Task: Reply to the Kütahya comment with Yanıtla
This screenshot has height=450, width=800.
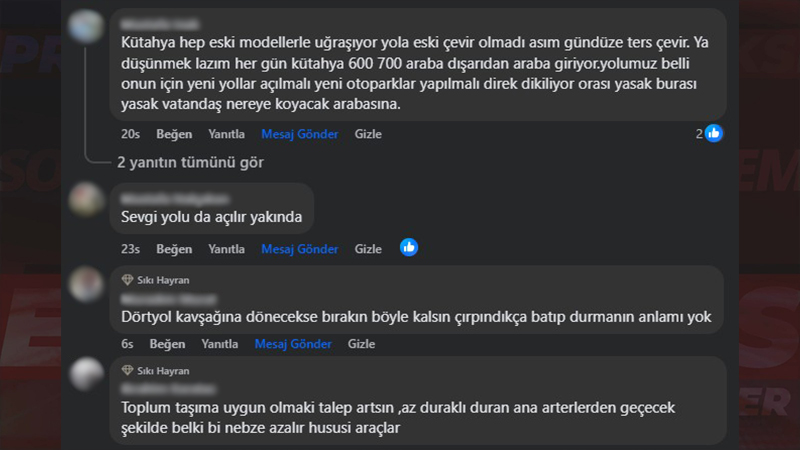Action: pyautogui.click(x=226, y=134)
